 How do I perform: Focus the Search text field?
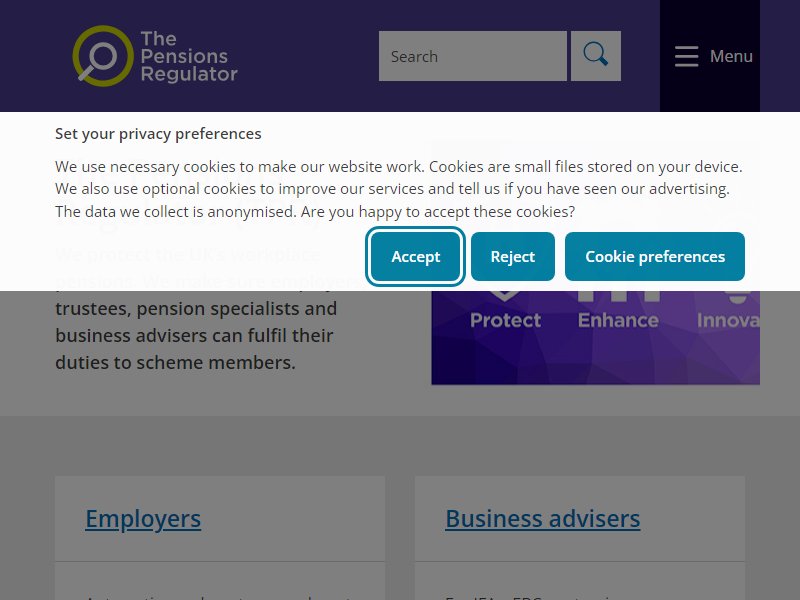pos(472,56)
